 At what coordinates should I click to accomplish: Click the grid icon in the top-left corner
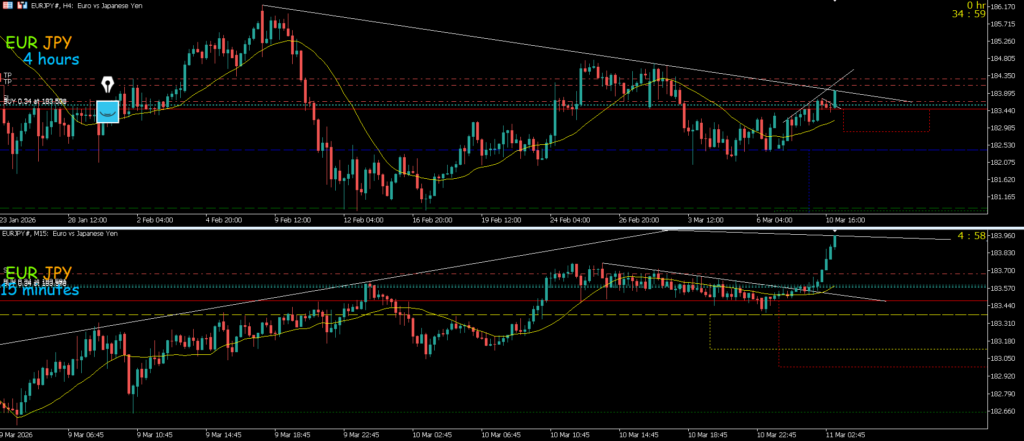[x=6, y=6]
